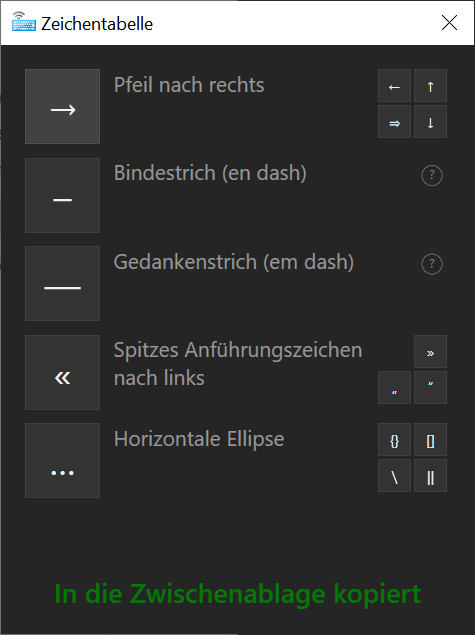The image size is (475, 635).
Task: Select the small left arrow symbol
Action: click(x=394, y=85)
